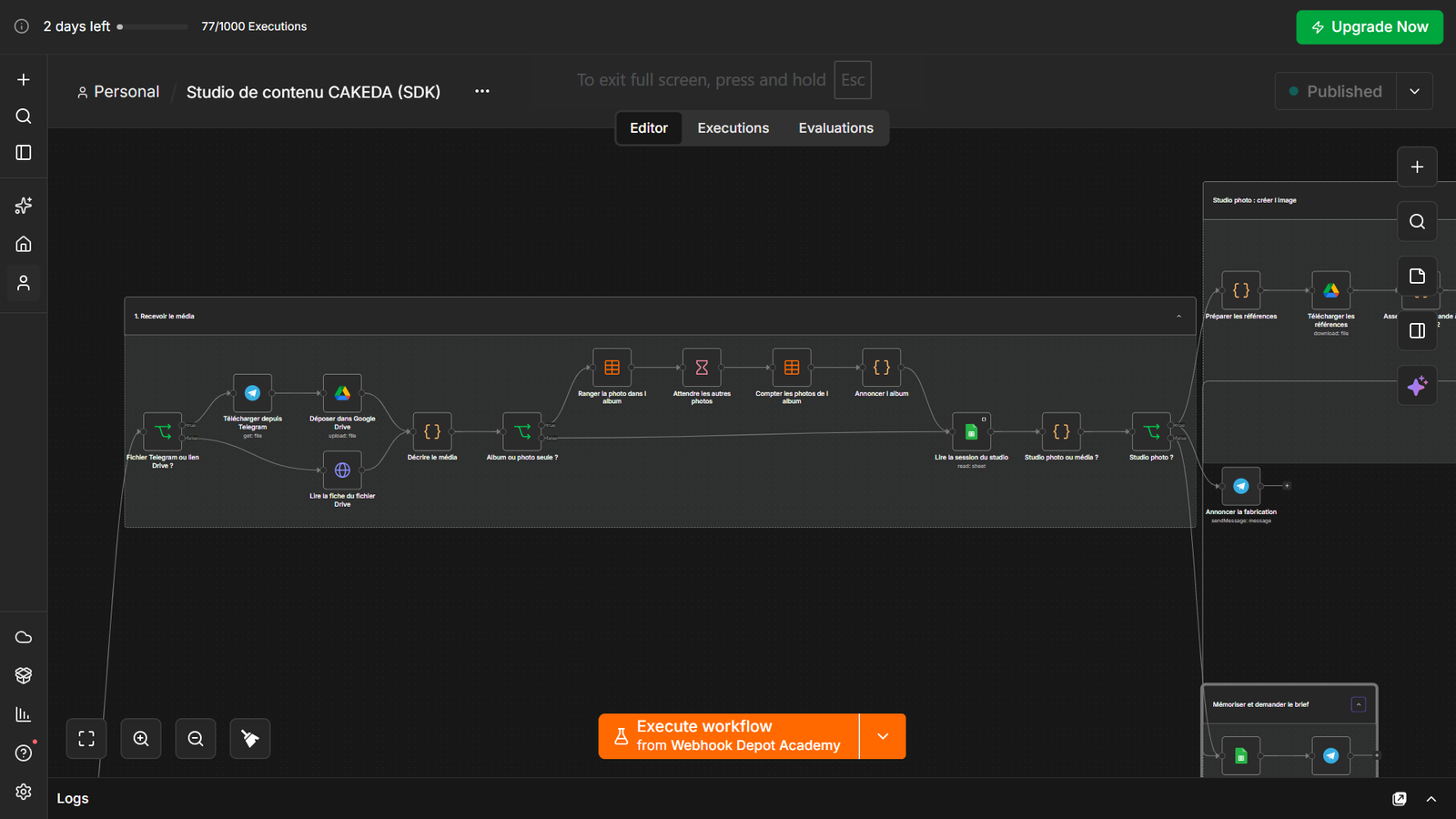Open the Published status dropdown arrow
Viewport: 1456px width, 819px height.
[1414, 91]
